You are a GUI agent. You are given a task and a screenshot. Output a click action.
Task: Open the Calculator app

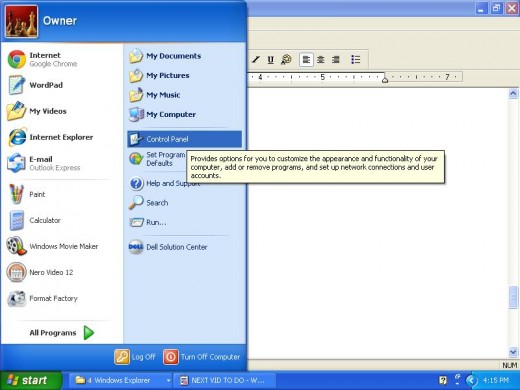pos(62,220)
